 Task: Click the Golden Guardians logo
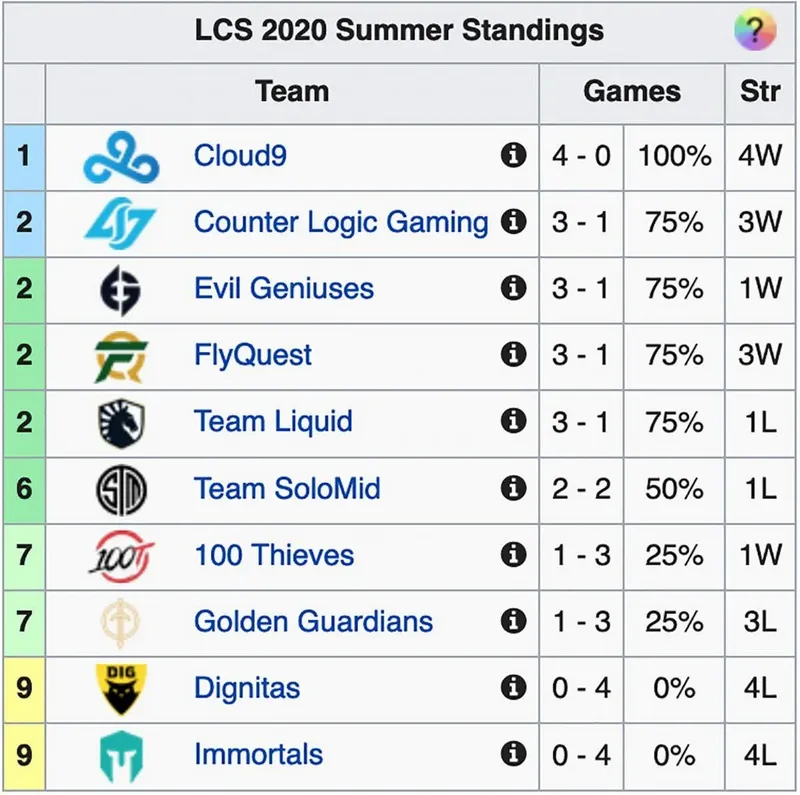[x=121, y=622]
